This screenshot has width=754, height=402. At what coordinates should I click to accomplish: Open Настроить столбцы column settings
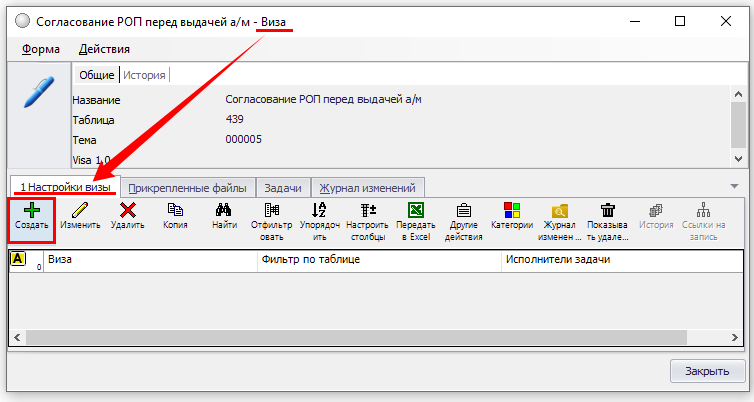367,211
